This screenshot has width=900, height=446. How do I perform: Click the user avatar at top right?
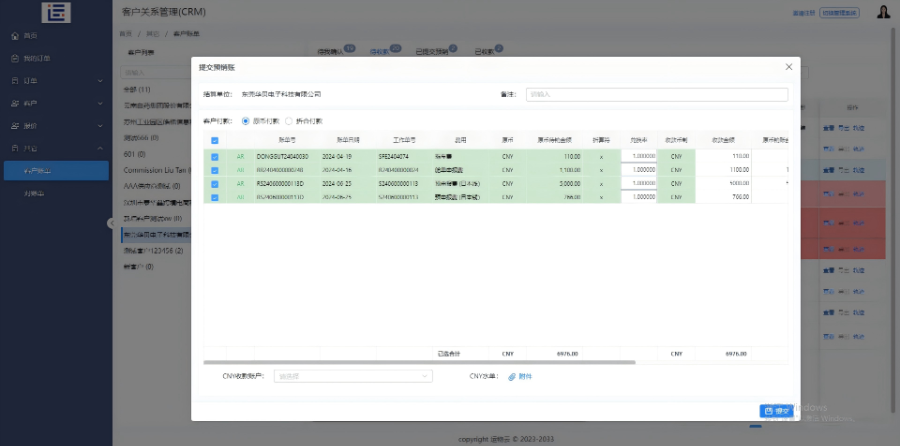click(883, 12)
